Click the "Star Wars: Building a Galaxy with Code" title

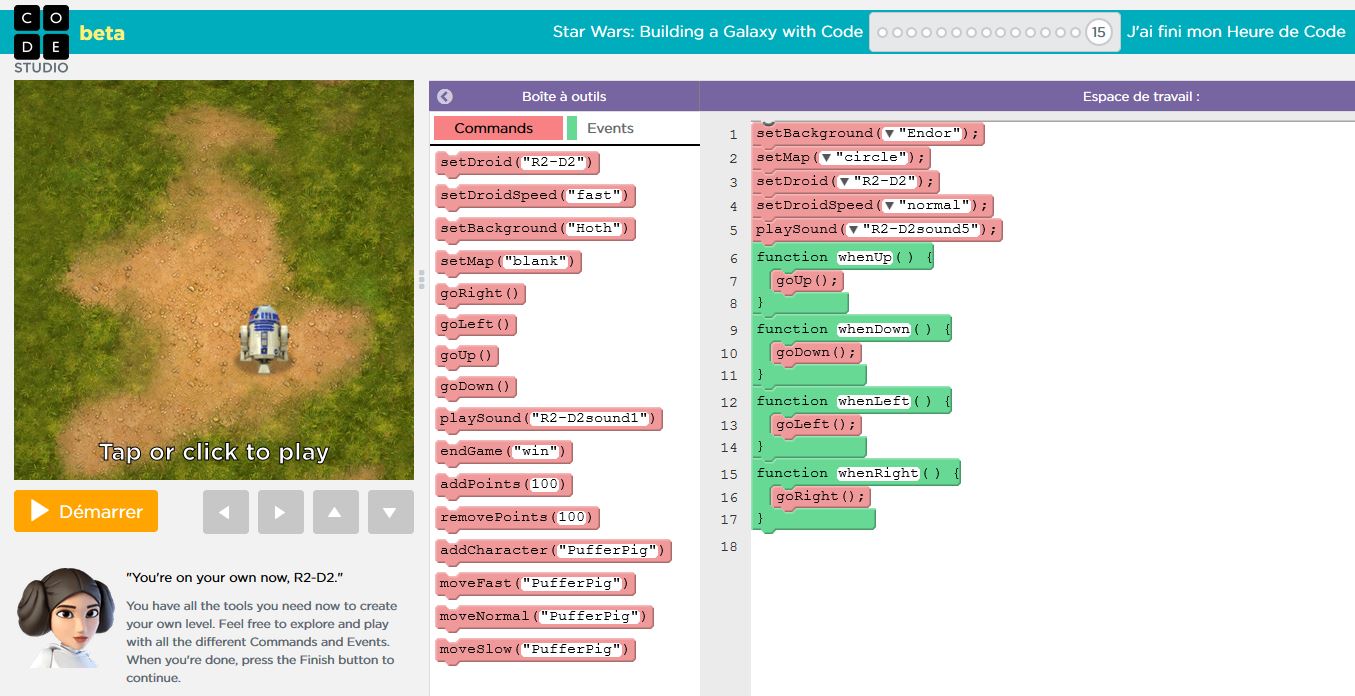(x=708, y=32)
